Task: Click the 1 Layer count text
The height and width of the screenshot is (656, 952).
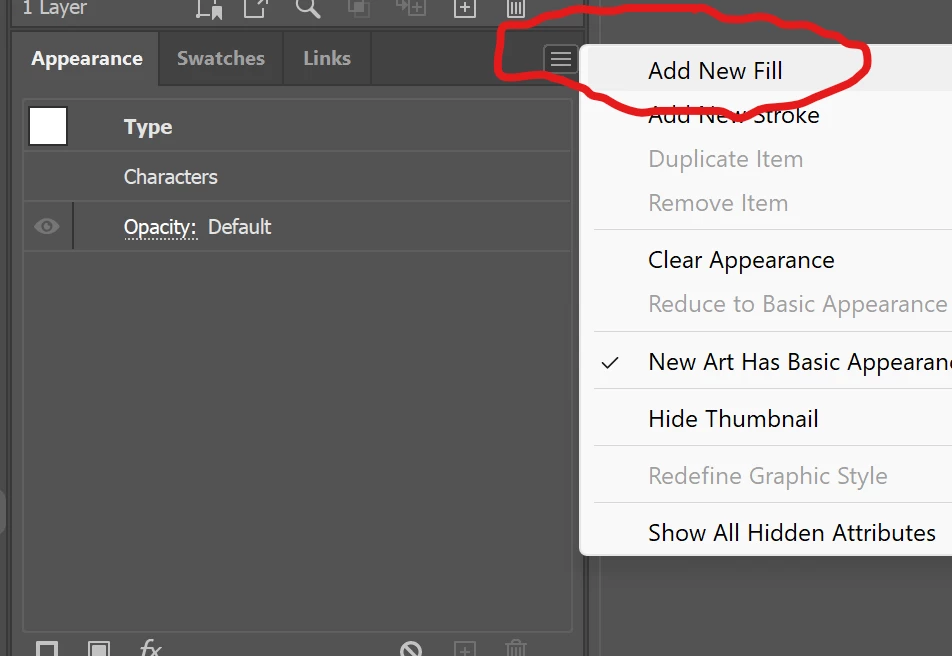Action: (55, 8)
